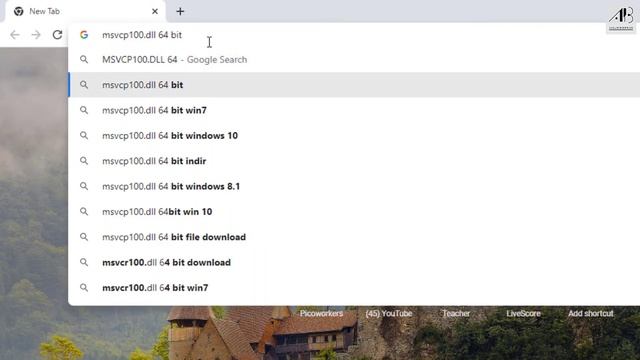Open the (45) YouTube shortcut

389,313
